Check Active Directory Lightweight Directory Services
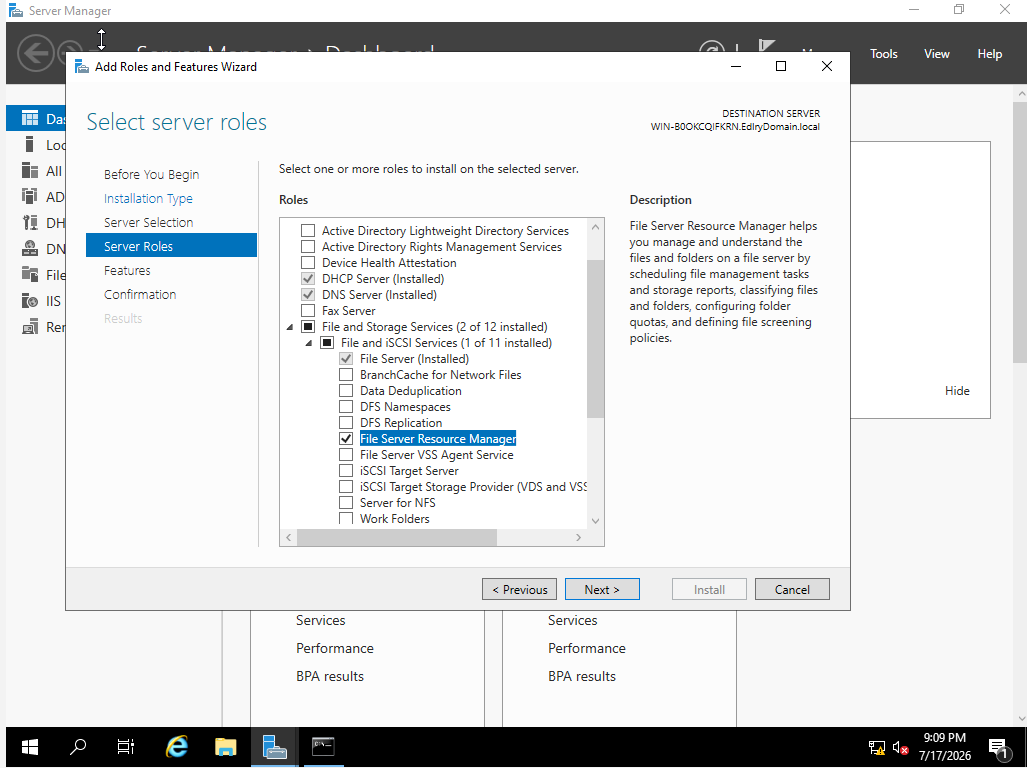This screenshot has width=1027, height=768. [308, 230]
